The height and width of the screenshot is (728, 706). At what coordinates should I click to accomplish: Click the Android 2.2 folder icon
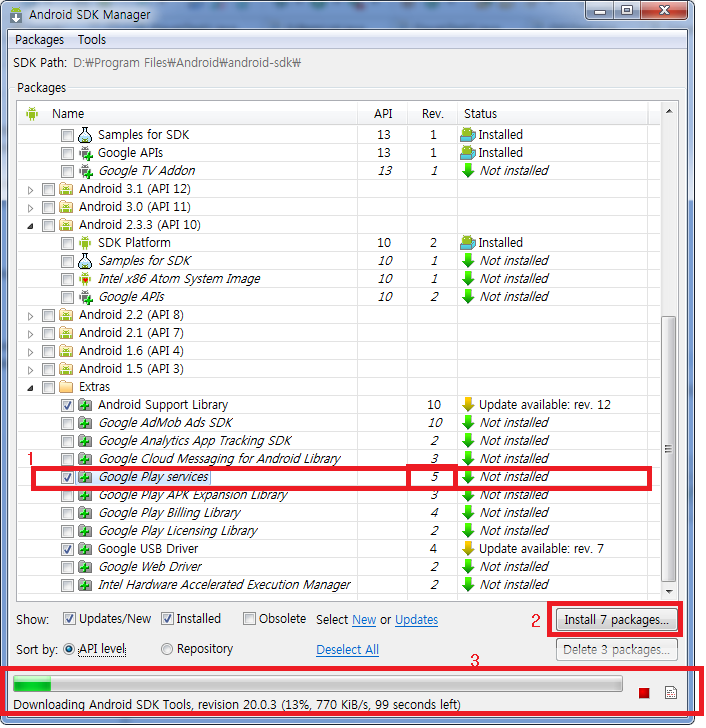(x=66, y=315)
